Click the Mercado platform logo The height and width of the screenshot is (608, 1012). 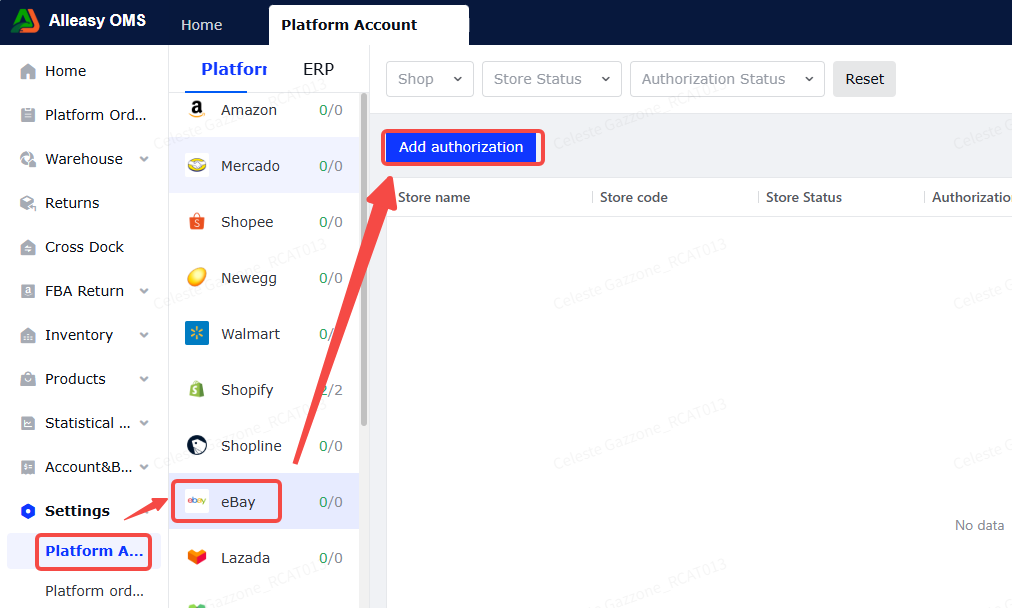click(x=197, y=166)
